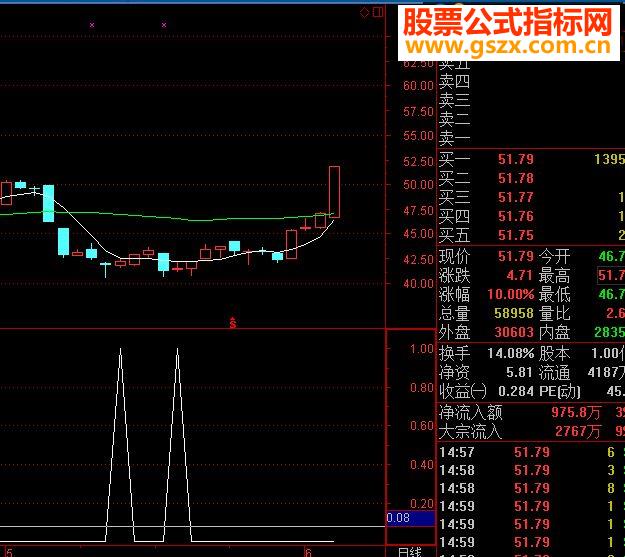Click the 最高 label

[x=555, y=276]
